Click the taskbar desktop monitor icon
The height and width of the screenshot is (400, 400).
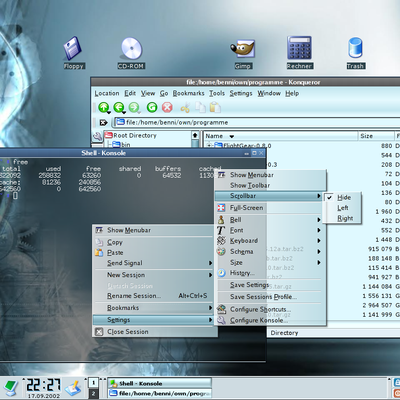10,388
